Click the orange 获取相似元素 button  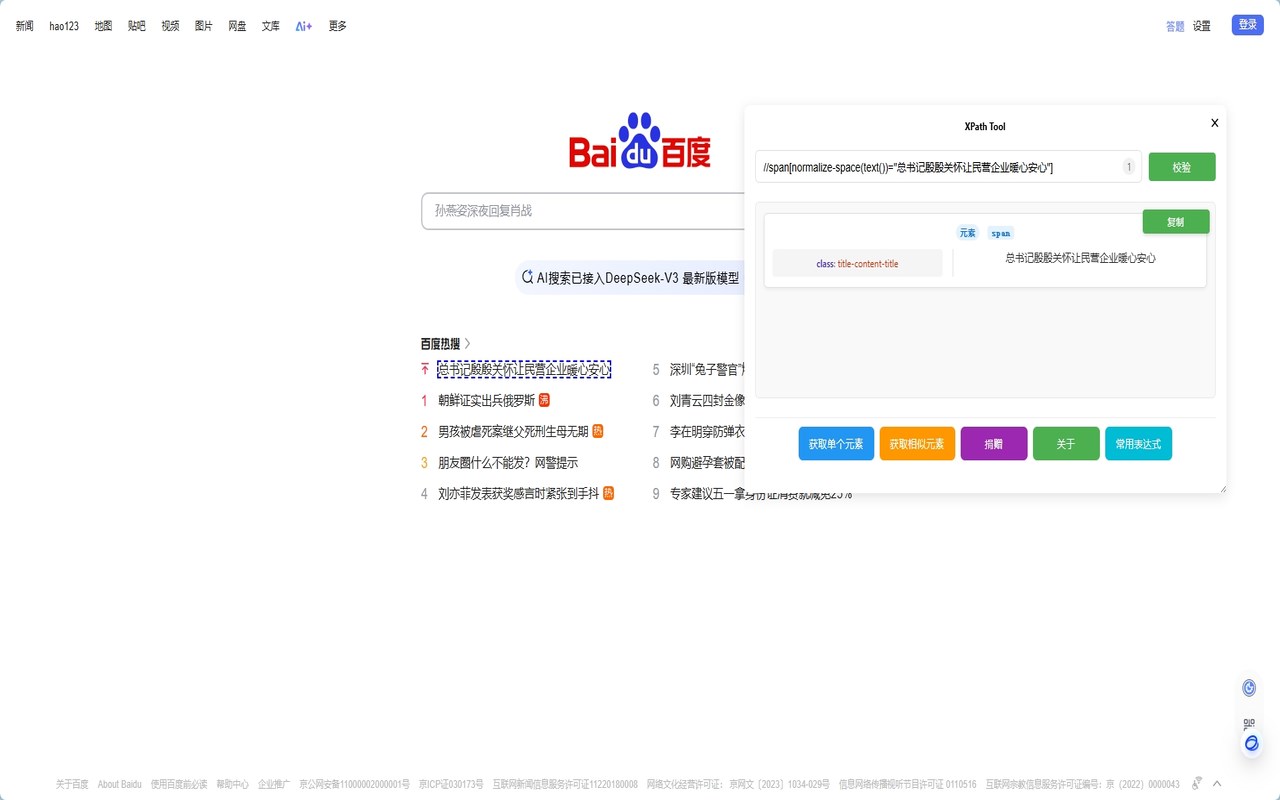[917, 444]
